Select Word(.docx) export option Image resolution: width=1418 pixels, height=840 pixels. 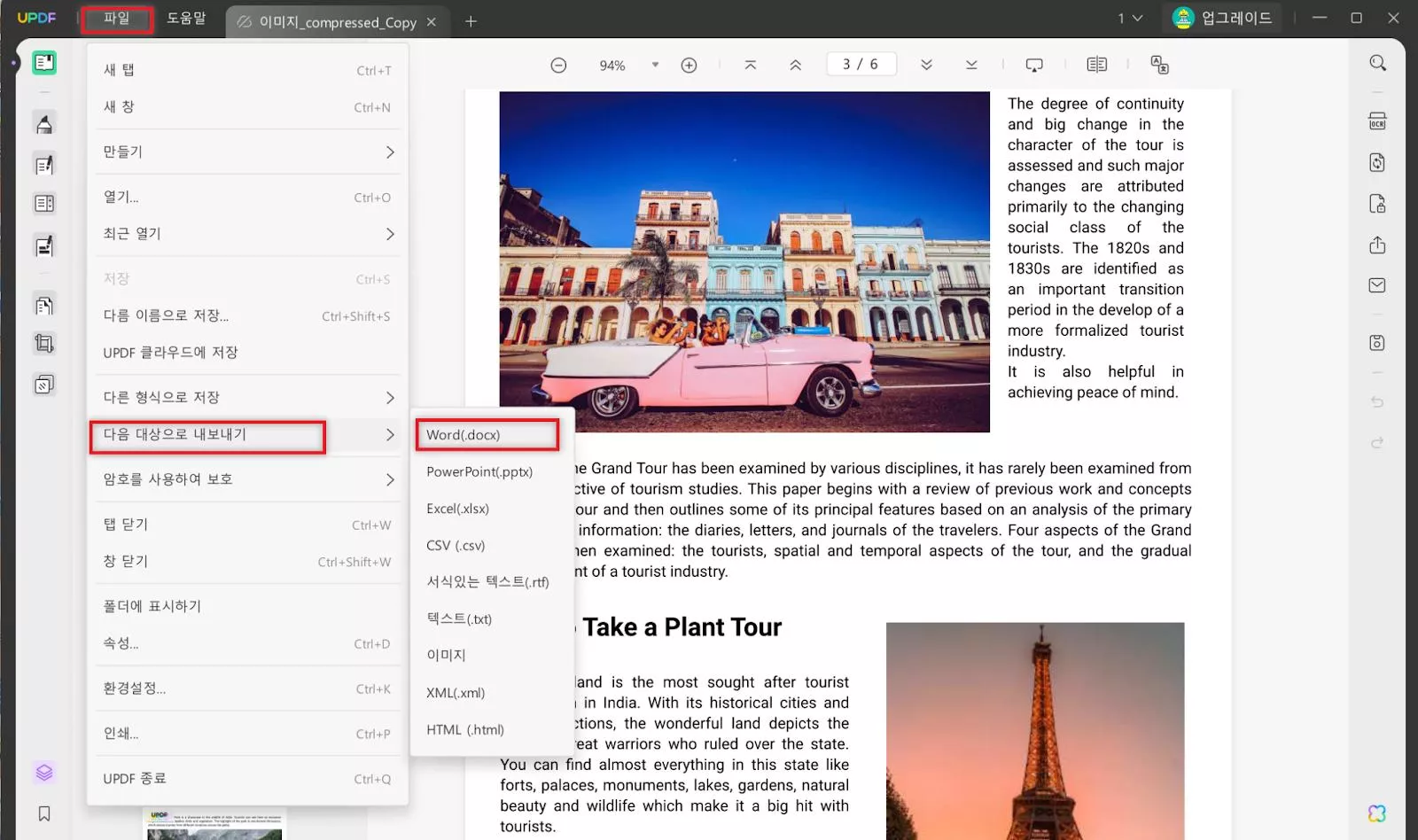pyautogui.click(x=486, y=435)
